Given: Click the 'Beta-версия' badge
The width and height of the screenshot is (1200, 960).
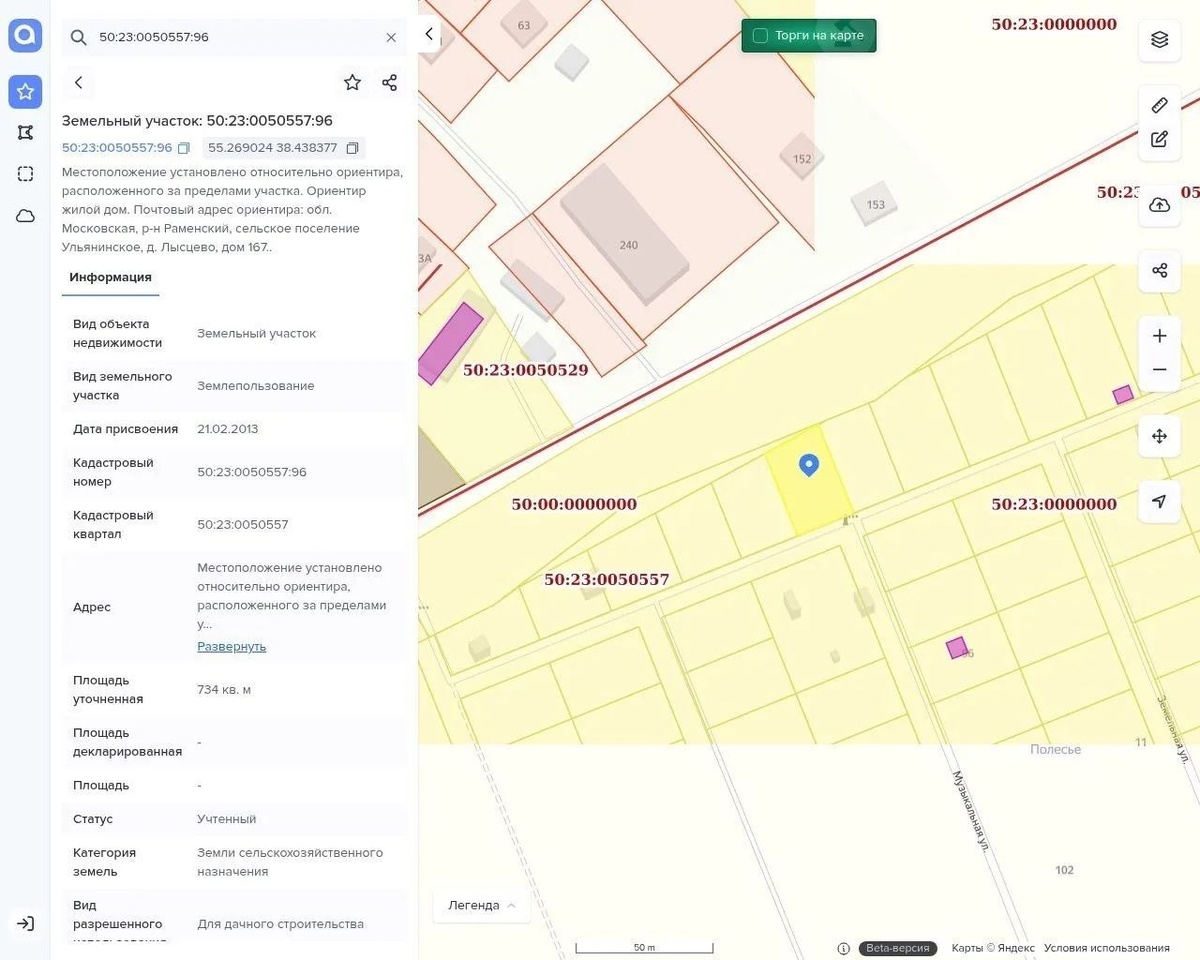Looking at the screenshot, I should click(898, 948).
